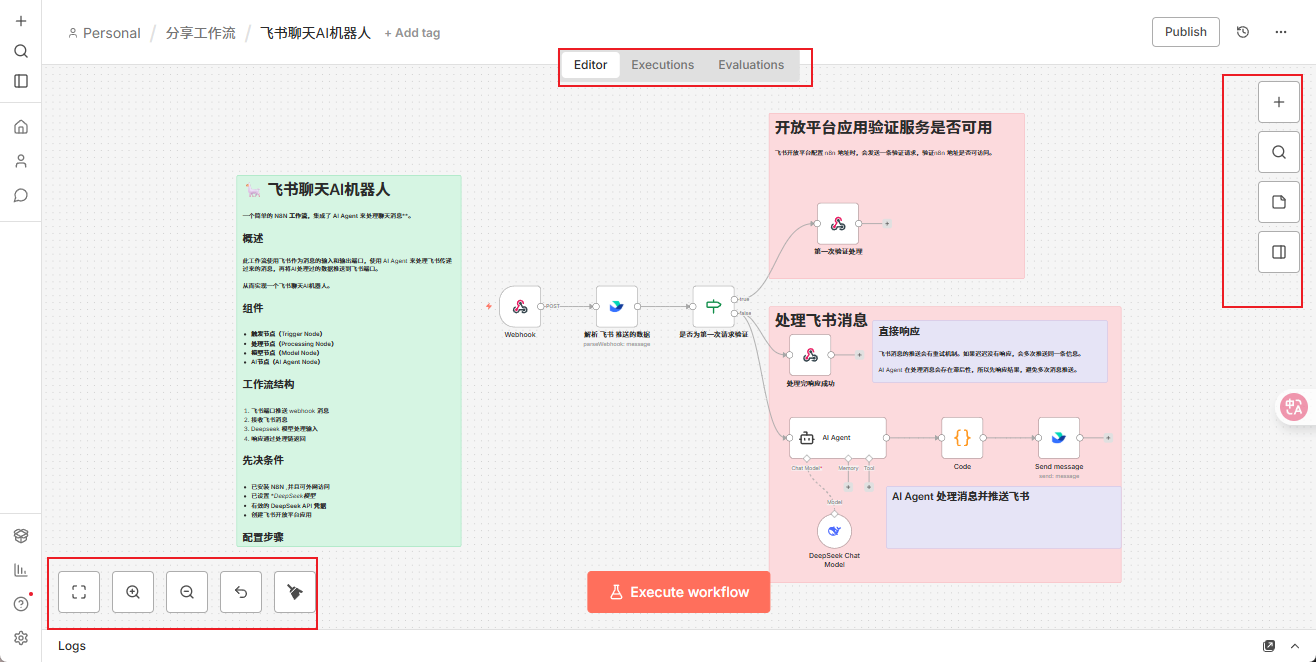
Task: Open the workflow history icon
Action: point(1243,32)
